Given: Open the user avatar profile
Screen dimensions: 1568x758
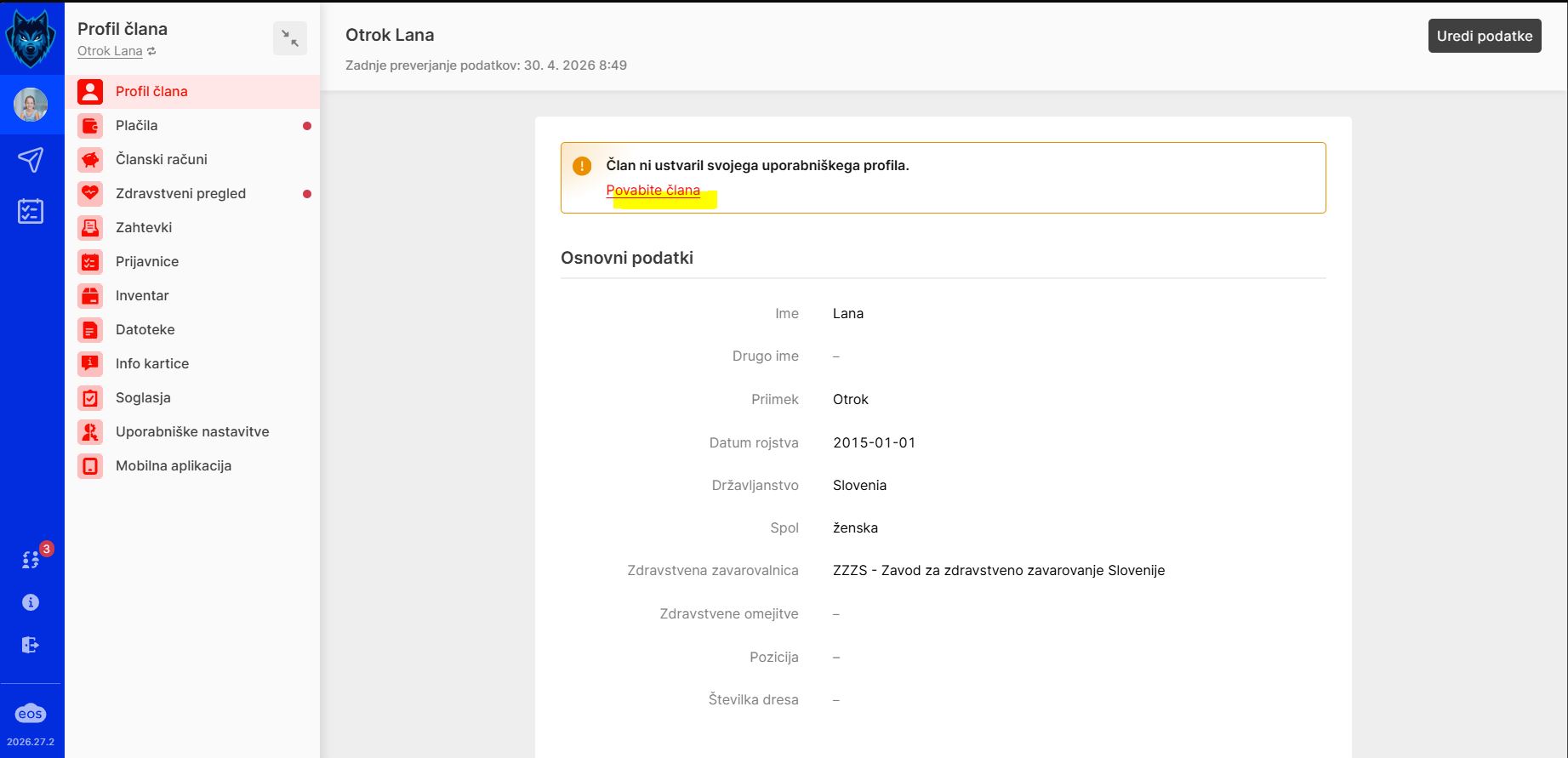Looking at the screenshot, I should click(31, 105).
